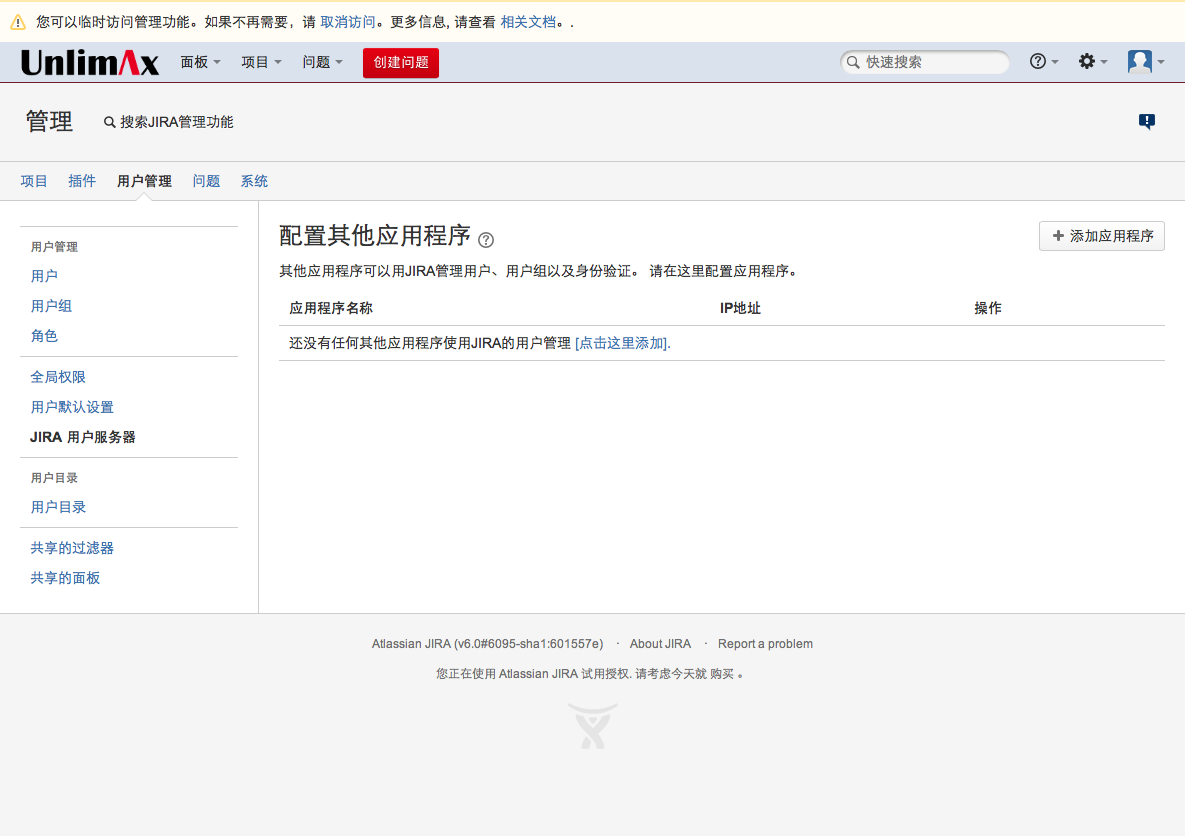Viewport: 1185px width, 836px height.
Task: Expand the 面板 dropdown menu
Action: (x=200, y=62)
